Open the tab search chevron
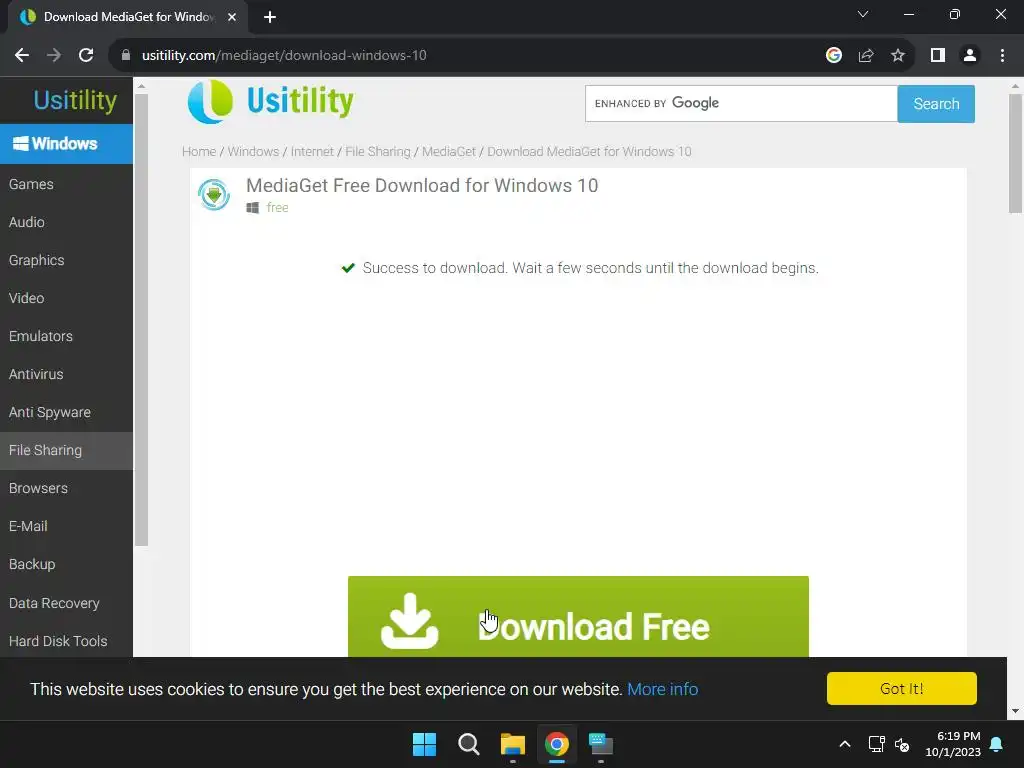 tap(863, 14)
